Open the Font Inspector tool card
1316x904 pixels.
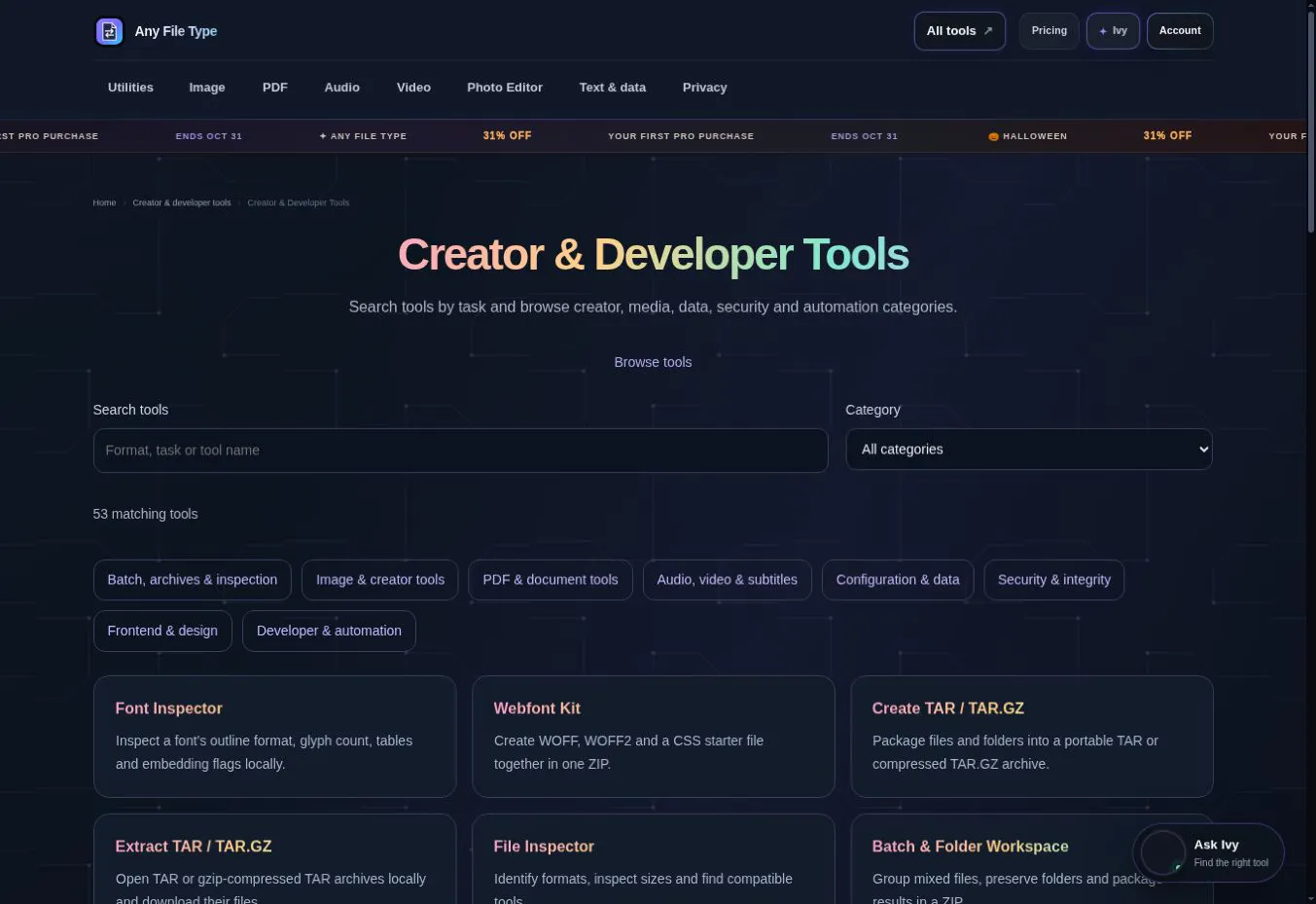(274, 737)
